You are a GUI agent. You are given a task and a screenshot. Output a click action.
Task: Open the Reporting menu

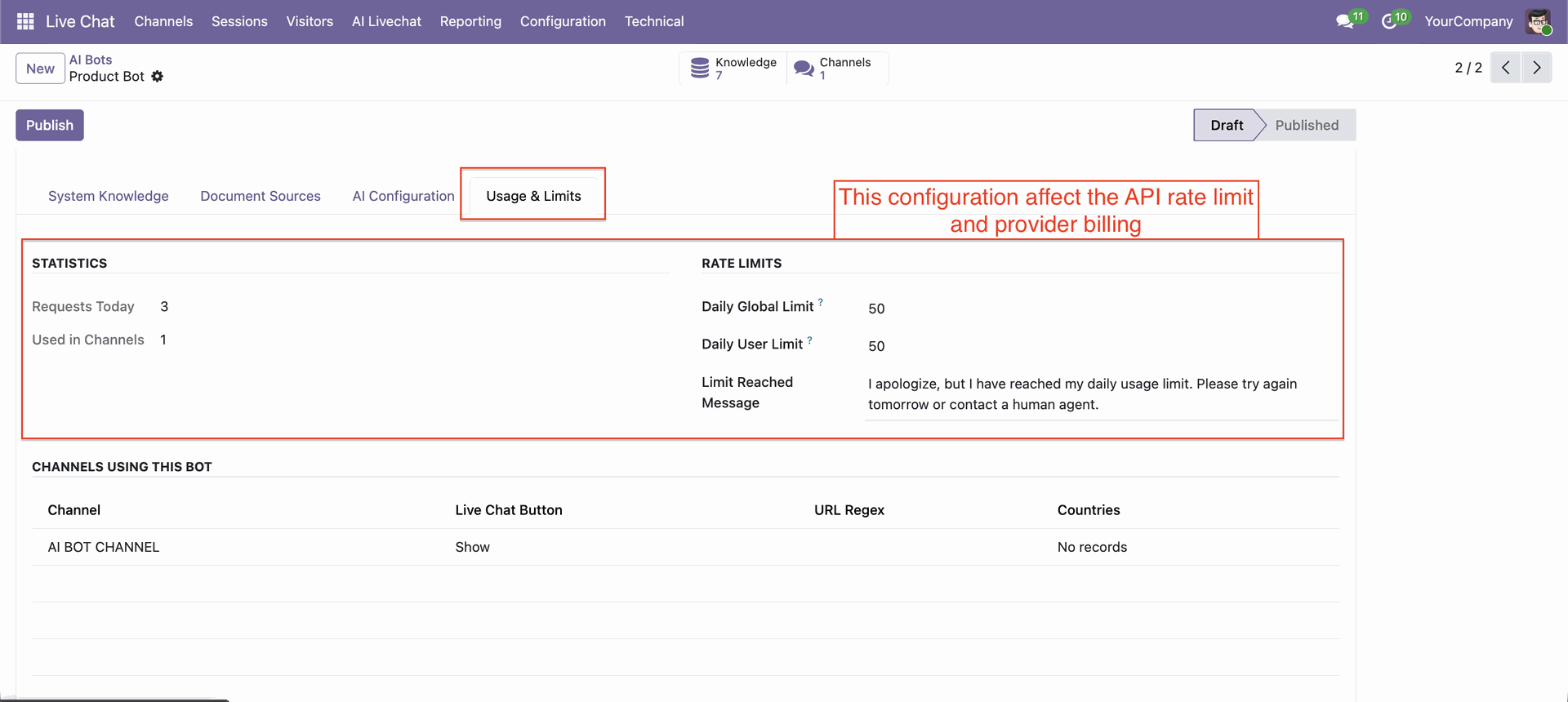point(470,21)
